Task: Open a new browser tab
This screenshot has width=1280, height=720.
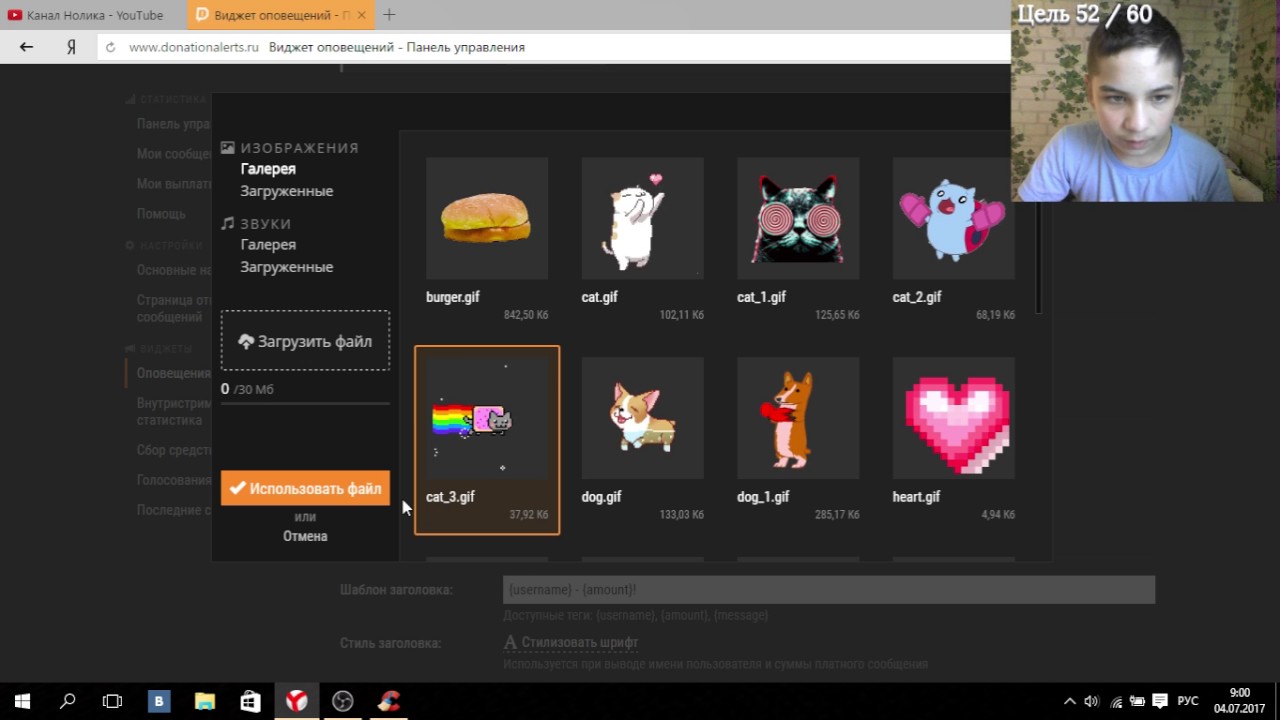Action: pos(389,15)
